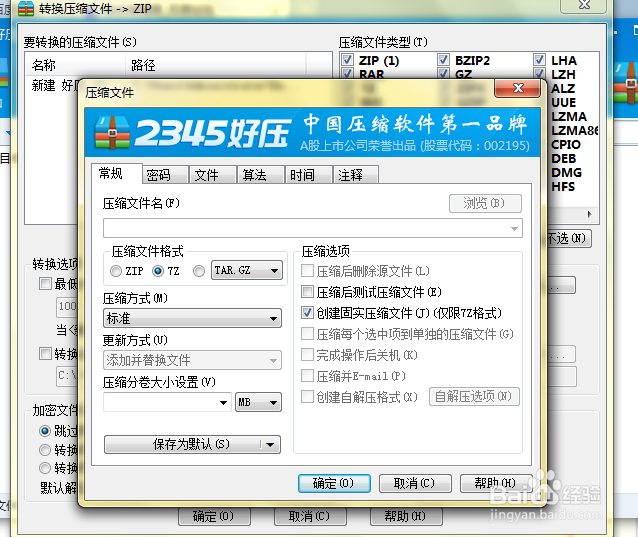This screenshot has height=537, width=638.
Task: Enable 压缩后测试压缩文件(E) checkbox
Action: [307, 291]
